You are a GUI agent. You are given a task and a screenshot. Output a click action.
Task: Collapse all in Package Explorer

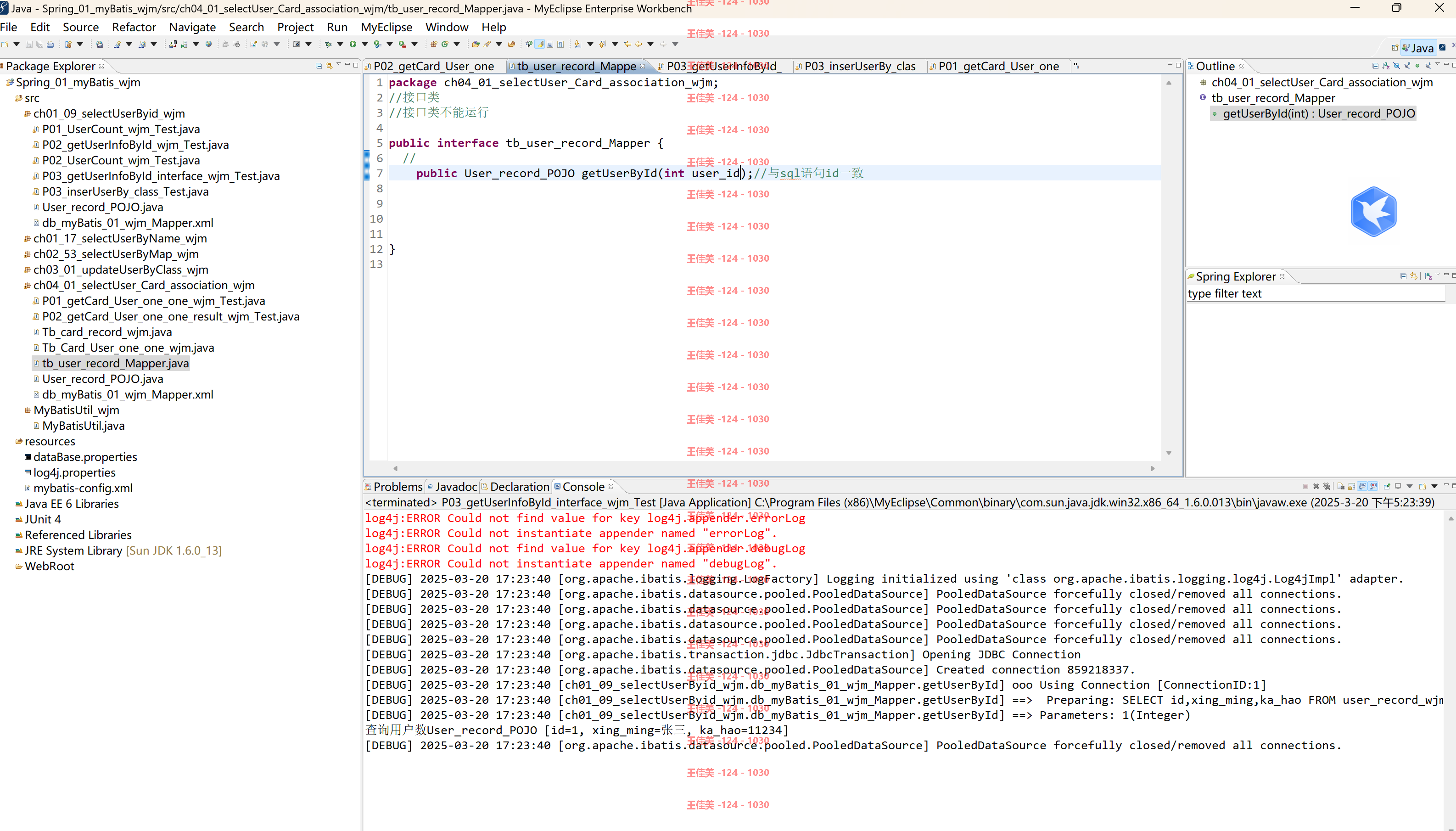pos(319,66)
